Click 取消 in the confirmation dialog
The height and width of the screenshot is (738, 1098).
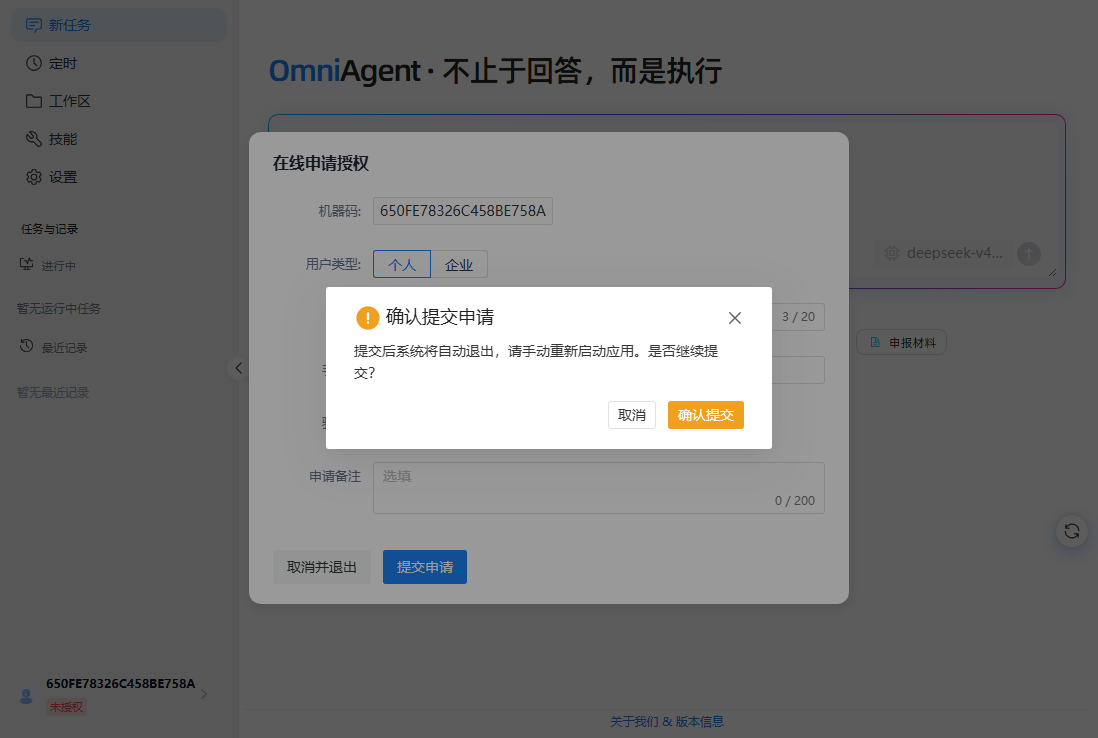point(632,415)
